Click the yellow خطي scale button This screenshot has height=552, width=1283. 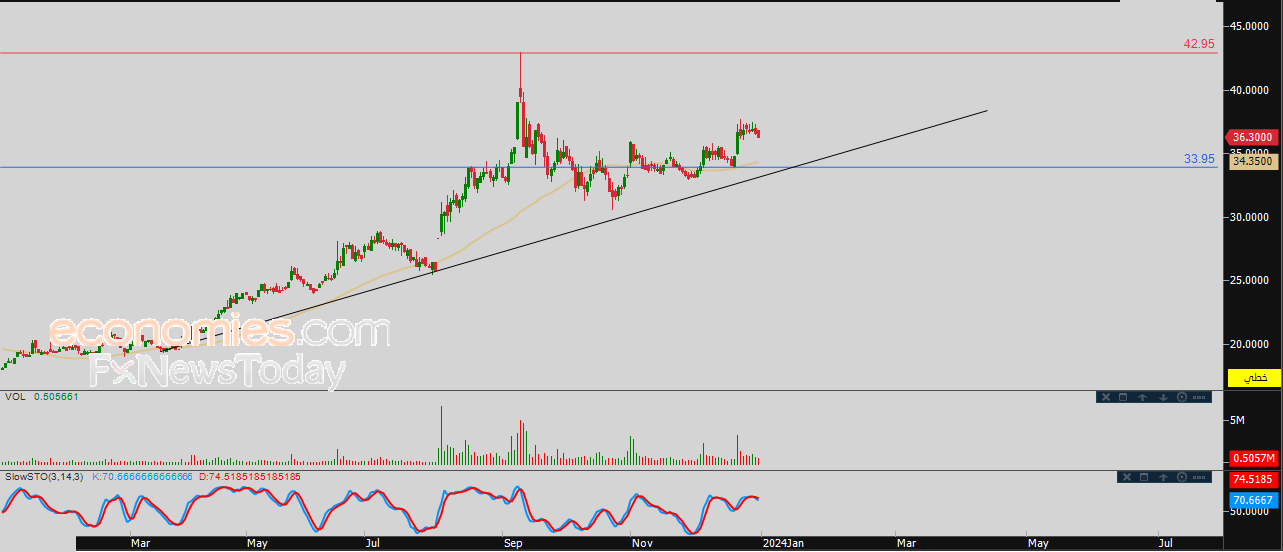click(1254, 378)
